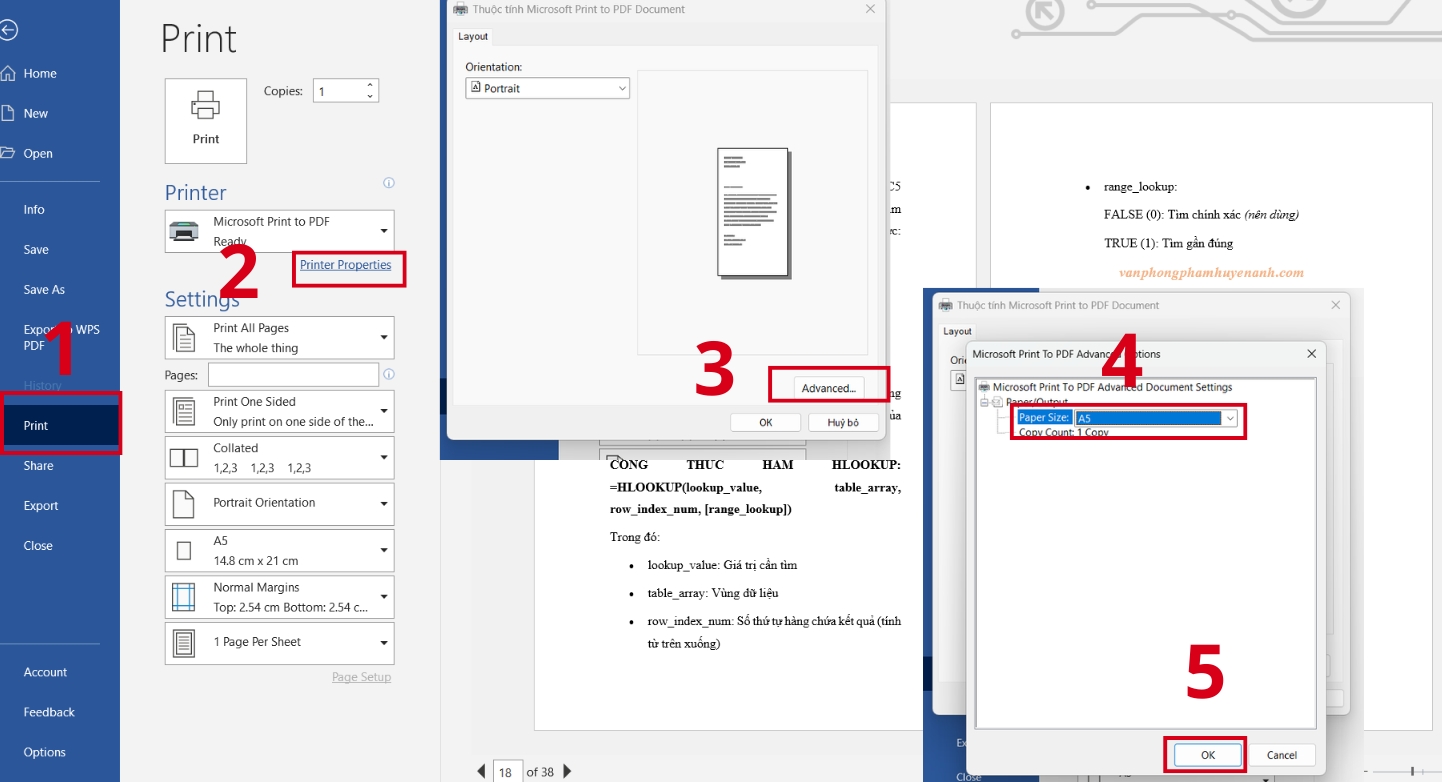Open Feedback in the sidebar
Viewport: 1442px width, 782px height.
pyautogui.click(x=49, y=712)
